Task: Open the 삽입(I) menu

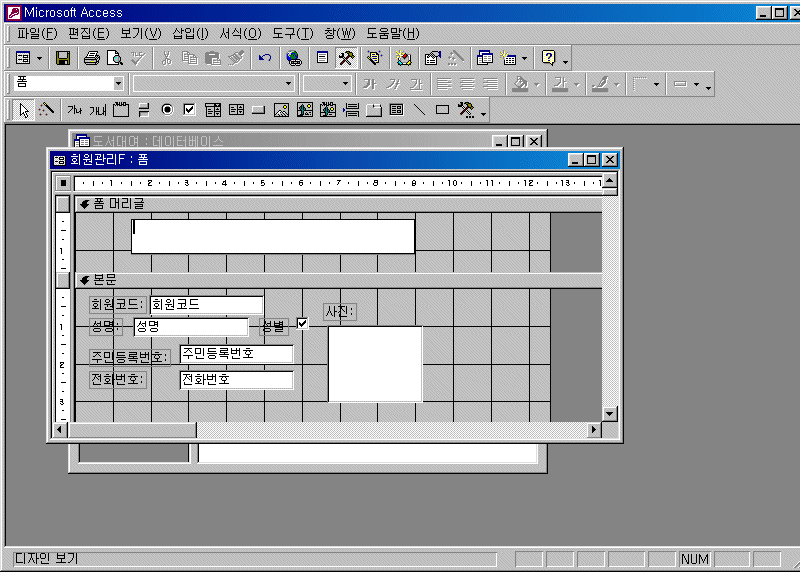Action: pyautogui.click(x=190, y=34)
